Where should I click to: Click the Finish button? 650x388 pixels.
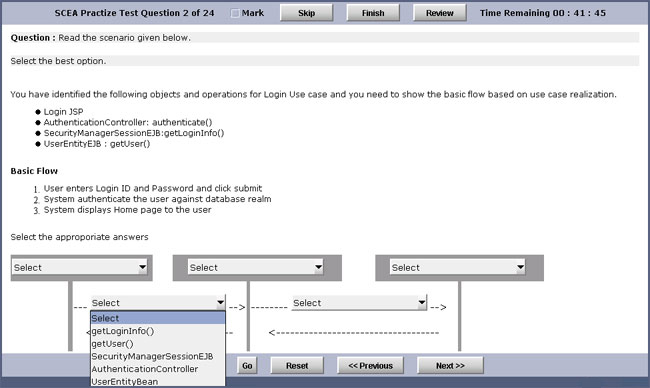[x=373, y=13]
